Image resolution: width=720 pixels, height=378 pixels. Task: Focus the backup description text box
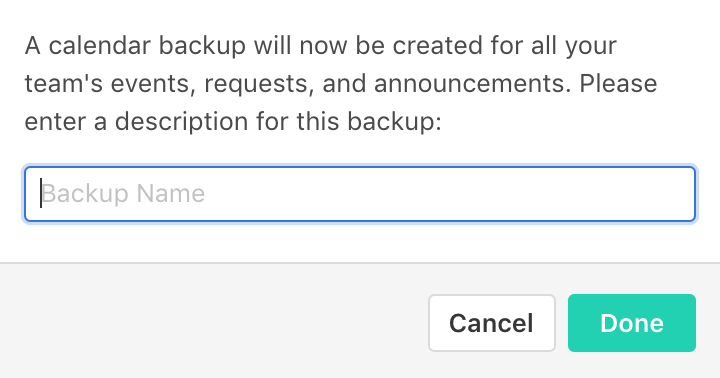pyautogui.click(x=360, y=194)
